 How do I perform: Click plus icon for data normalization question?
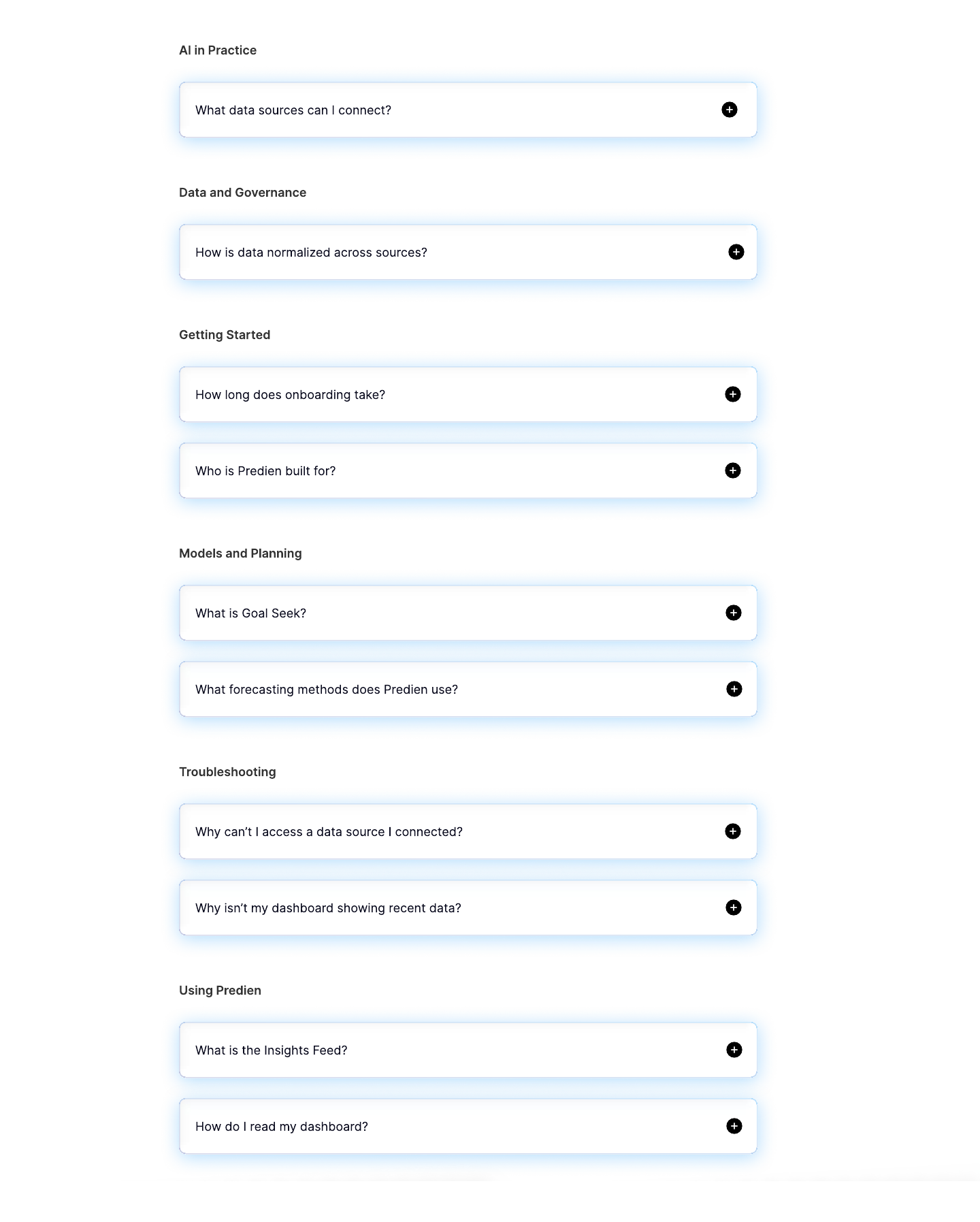coord(736,252)
